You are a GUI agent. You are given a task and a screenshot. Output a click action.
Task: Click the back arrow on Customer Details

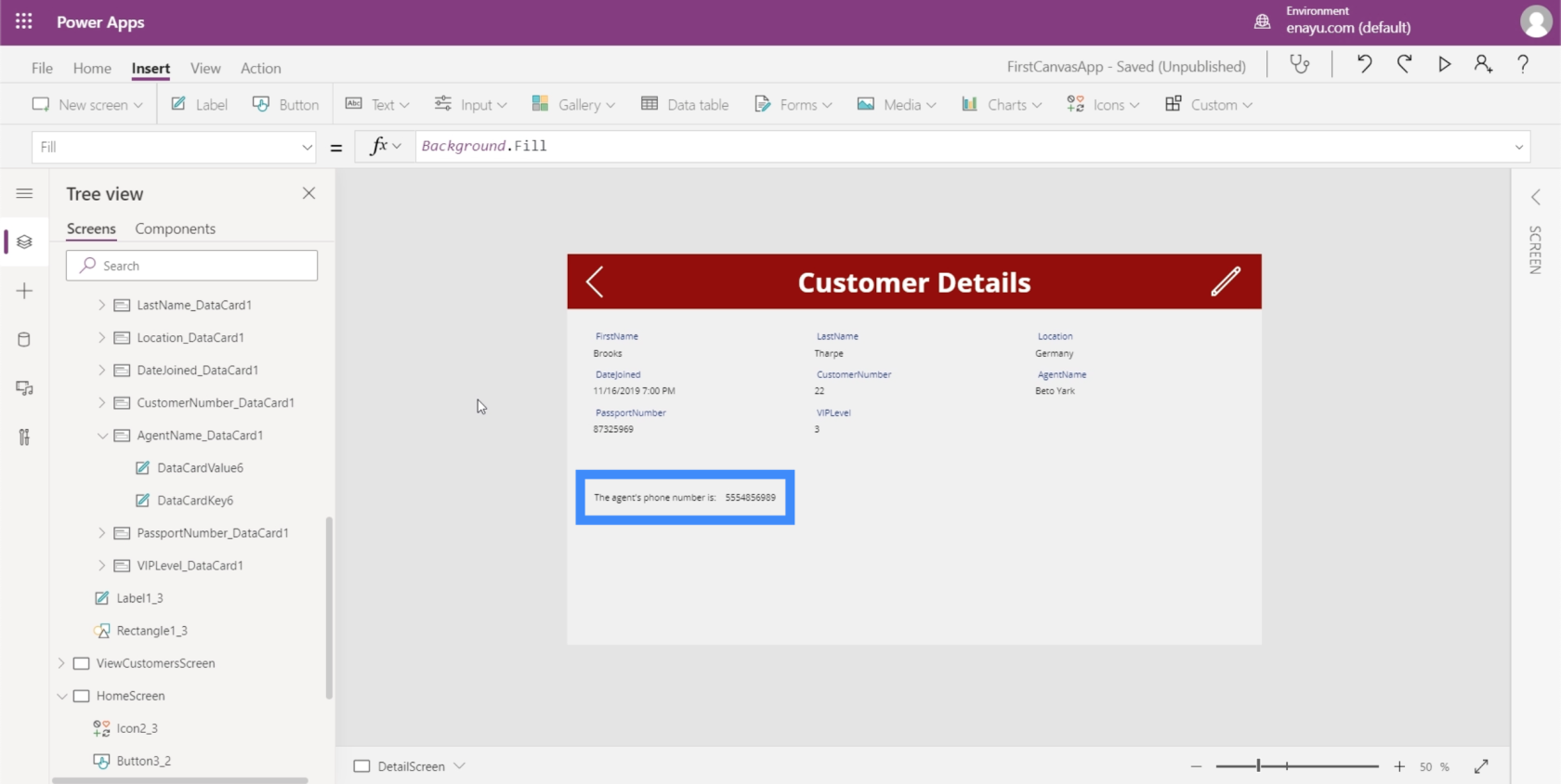[x=596, y=281]
